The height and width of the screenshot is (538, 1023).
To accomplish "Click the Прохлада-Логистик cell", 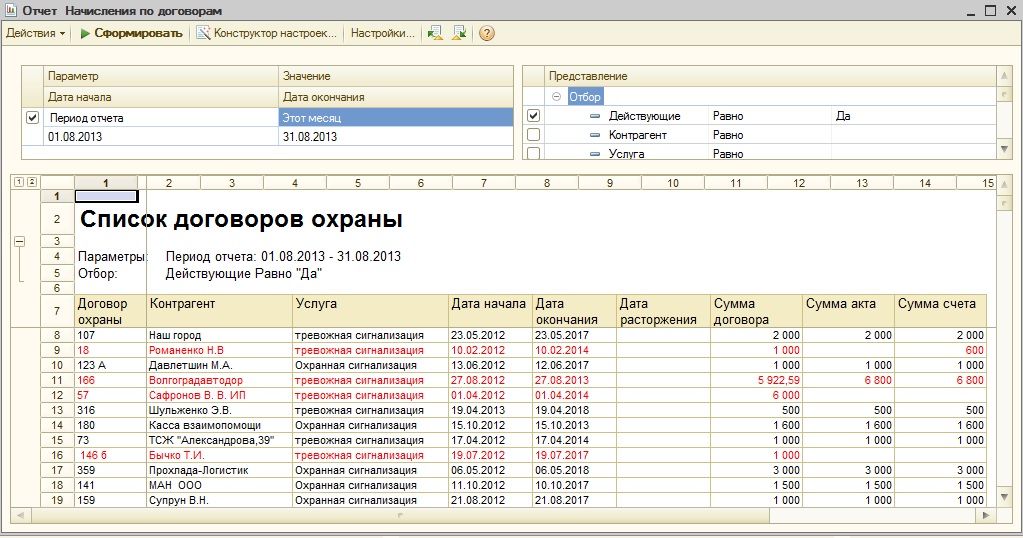I will 219,470.
